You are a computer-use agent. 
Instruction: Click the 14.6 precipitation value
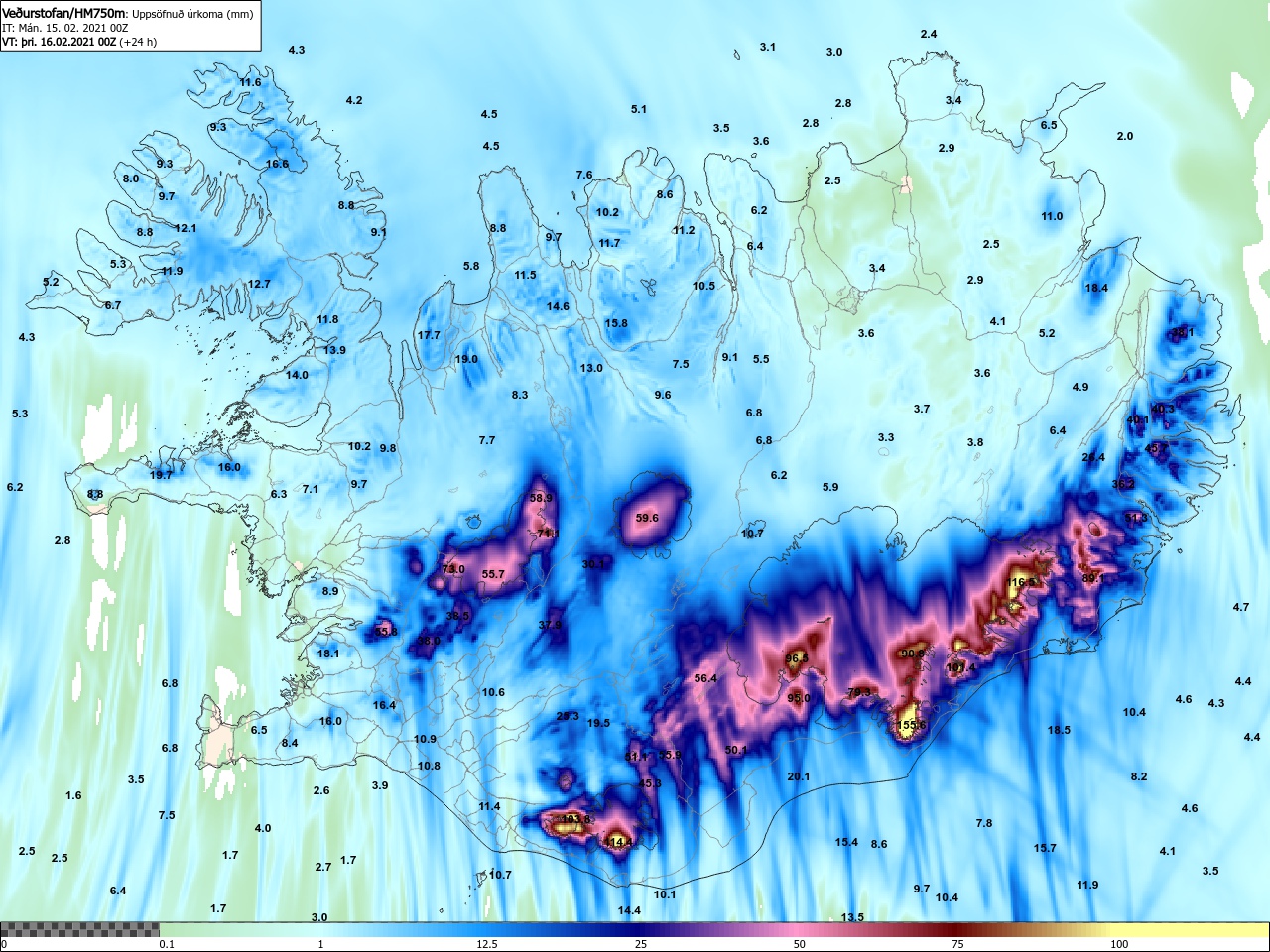click(x=558, y=306)
